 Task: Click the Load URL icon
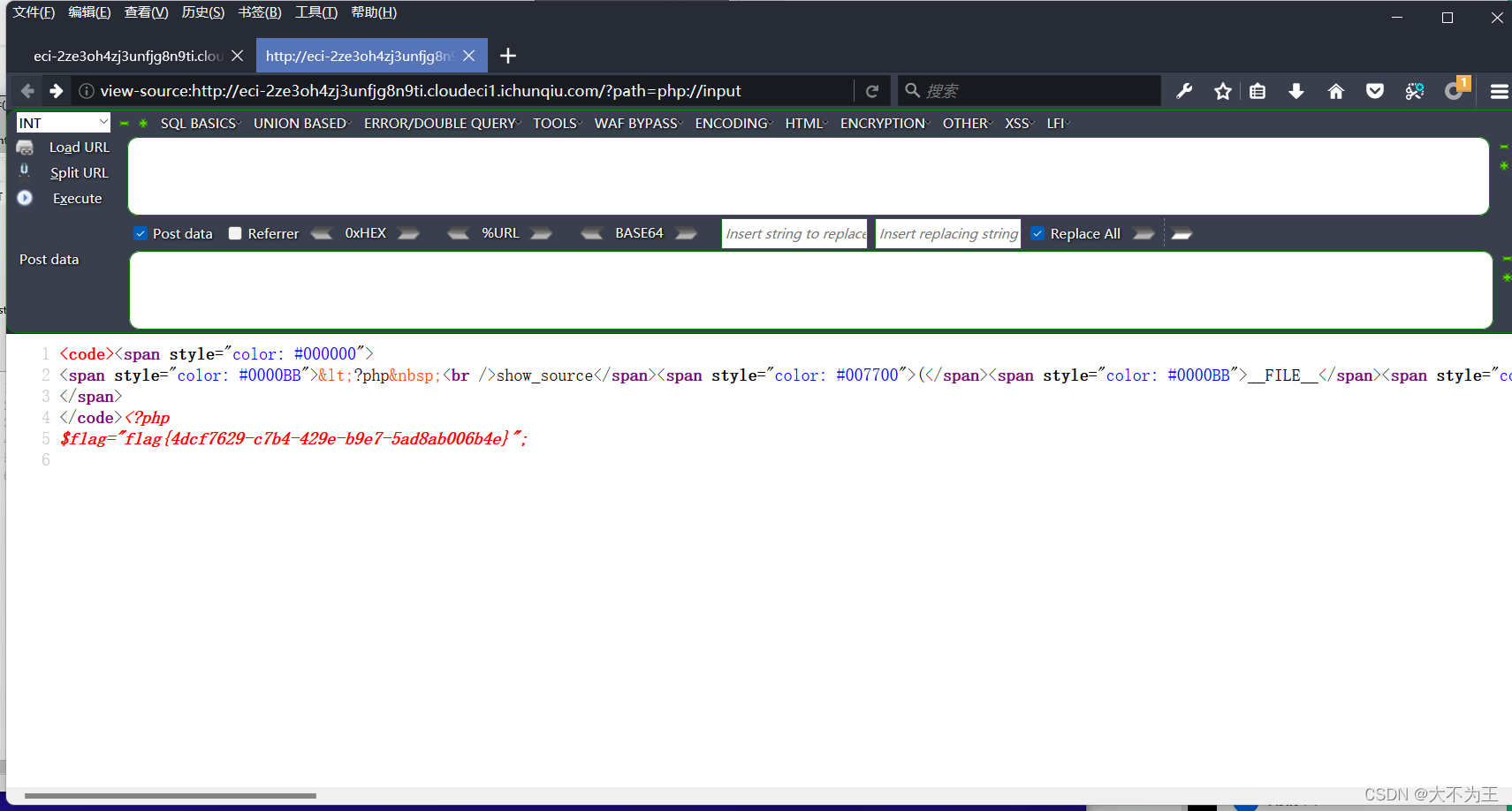click(x=25, y=148)
